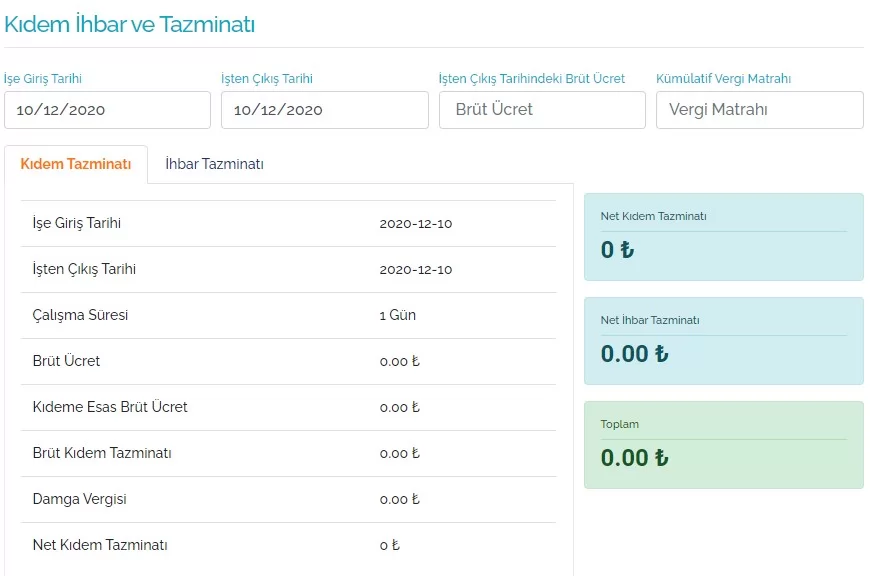The image size is (879, 576).
Task: Click the green Toplam result card
Action: pyautogui.click(x=723, y=445)
